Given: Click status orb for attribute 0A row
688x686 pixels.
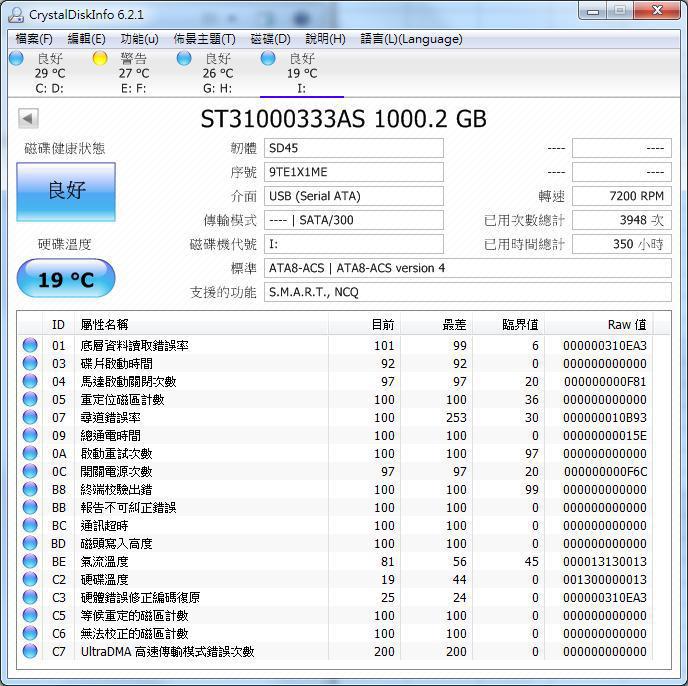Looking at the screenshot, I should point(30,453).
